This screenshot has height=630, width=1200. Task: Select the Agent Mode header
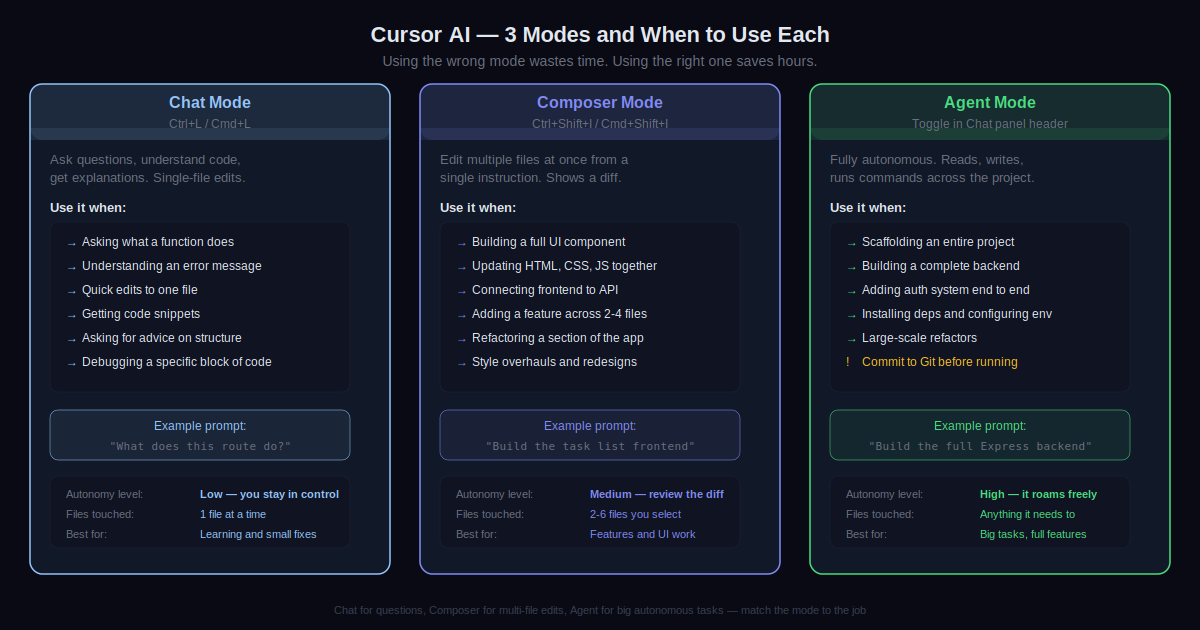[x=990, y=103]
